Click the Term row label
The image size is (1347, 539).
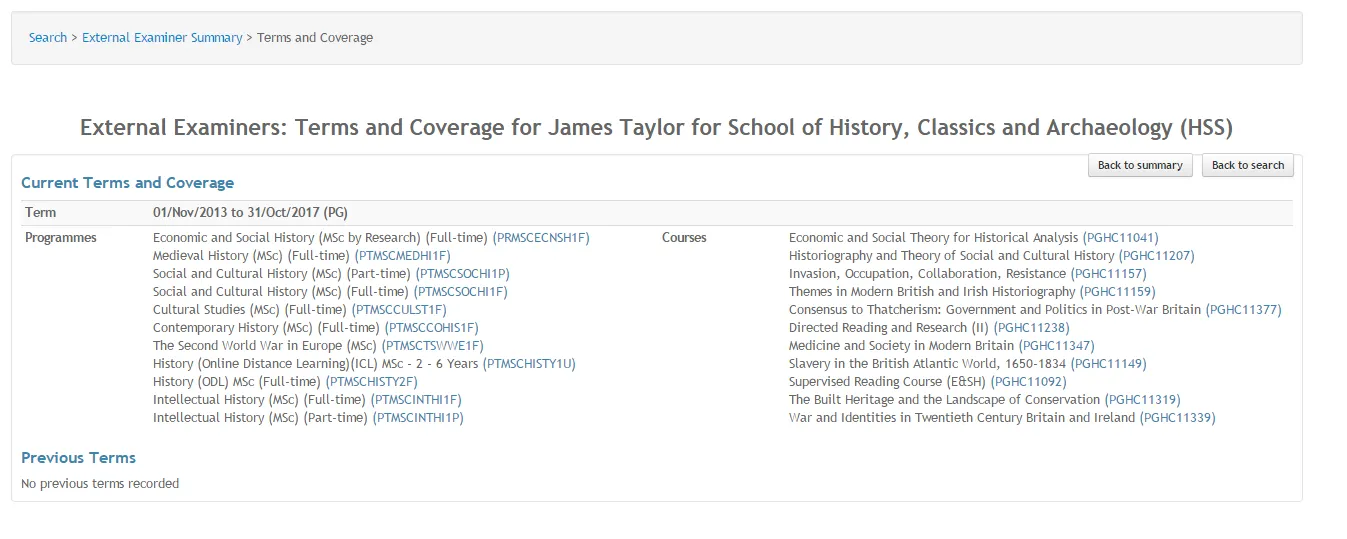pyautogui.click(x=41, y=213)
